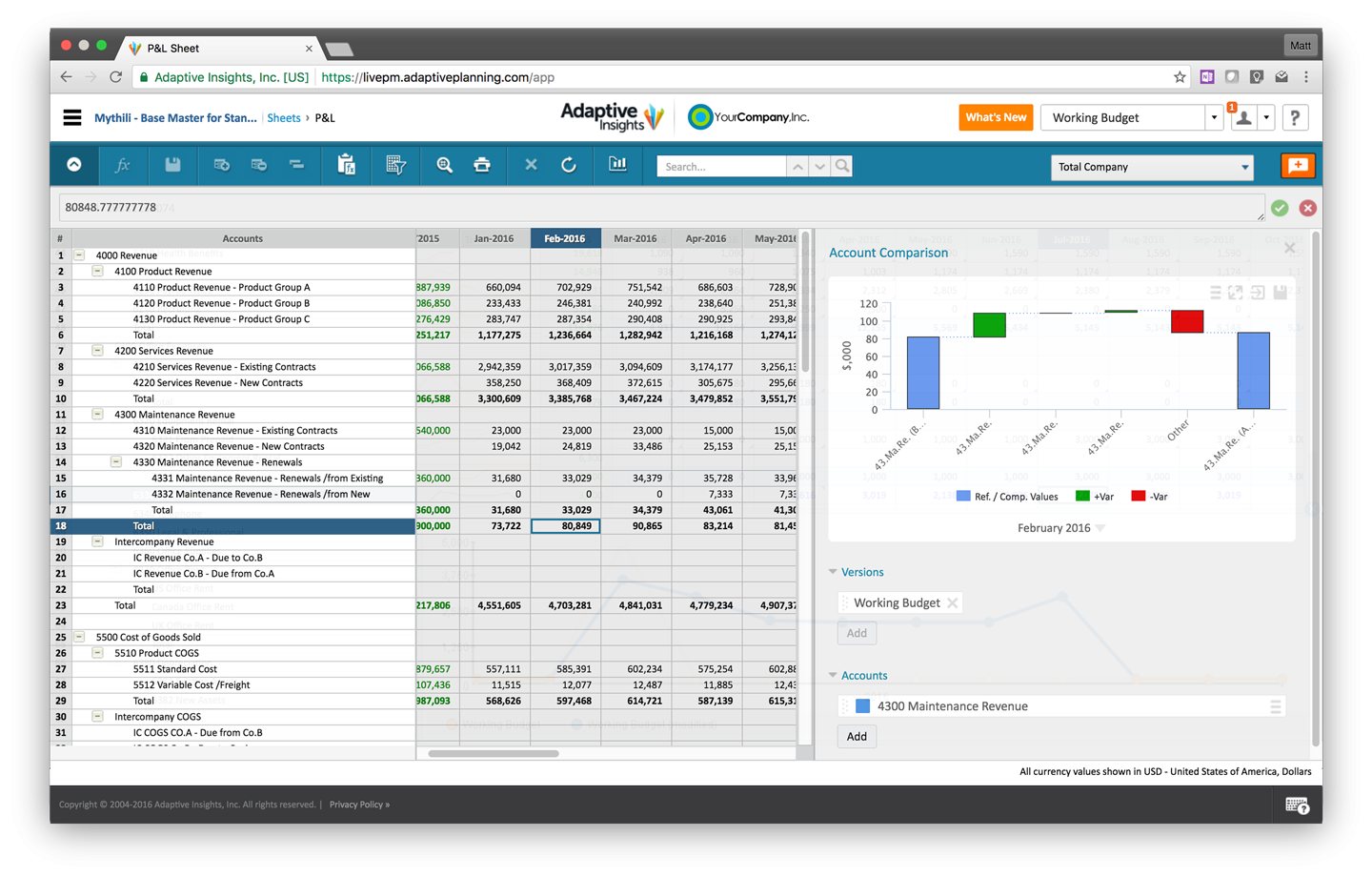Click the formula fx toolbar icon
This screenshot has height=877, width=1372.
pos(122,165)
